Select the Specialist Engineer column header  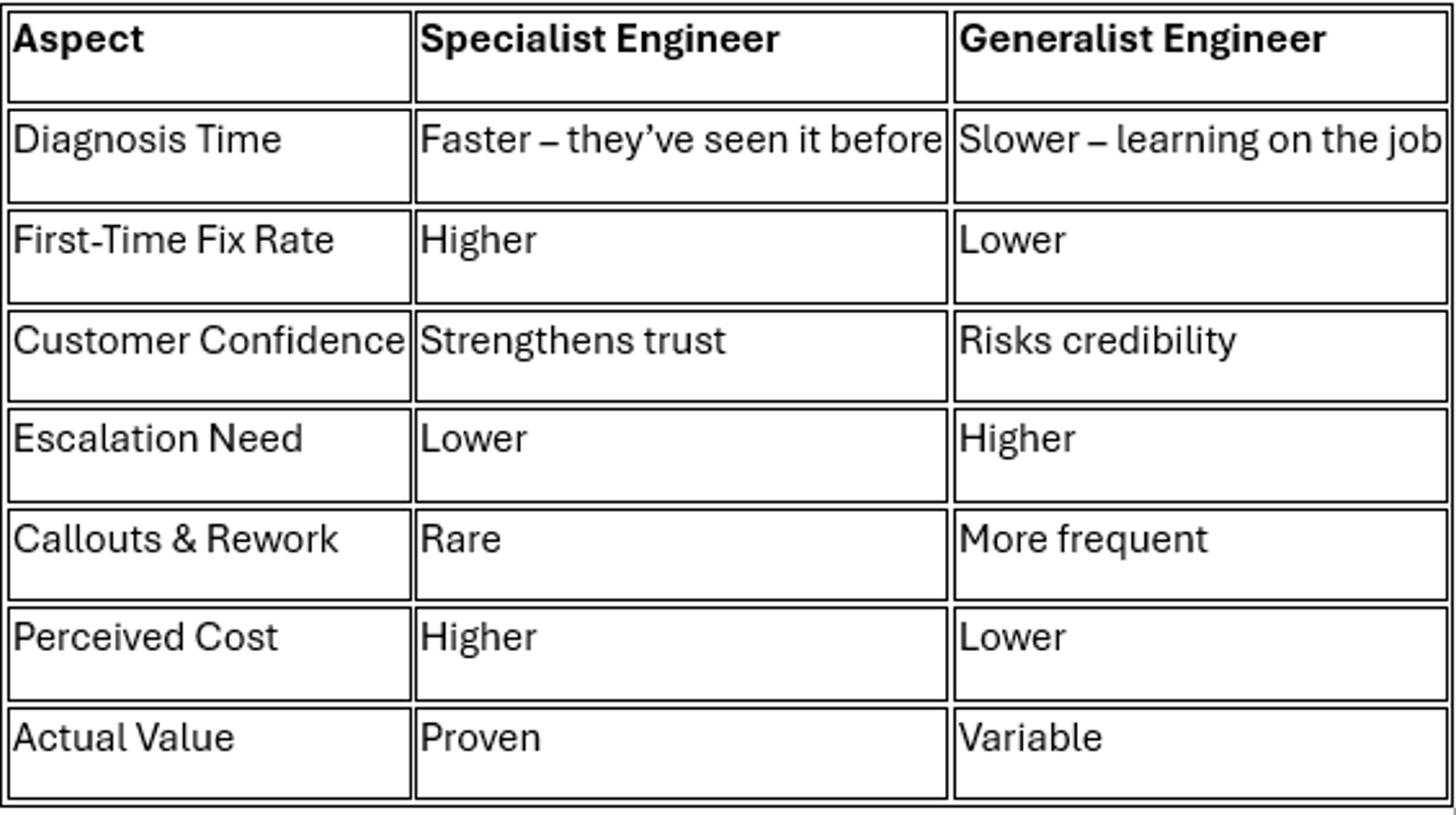pyautogui.click(x=681, y=57)
